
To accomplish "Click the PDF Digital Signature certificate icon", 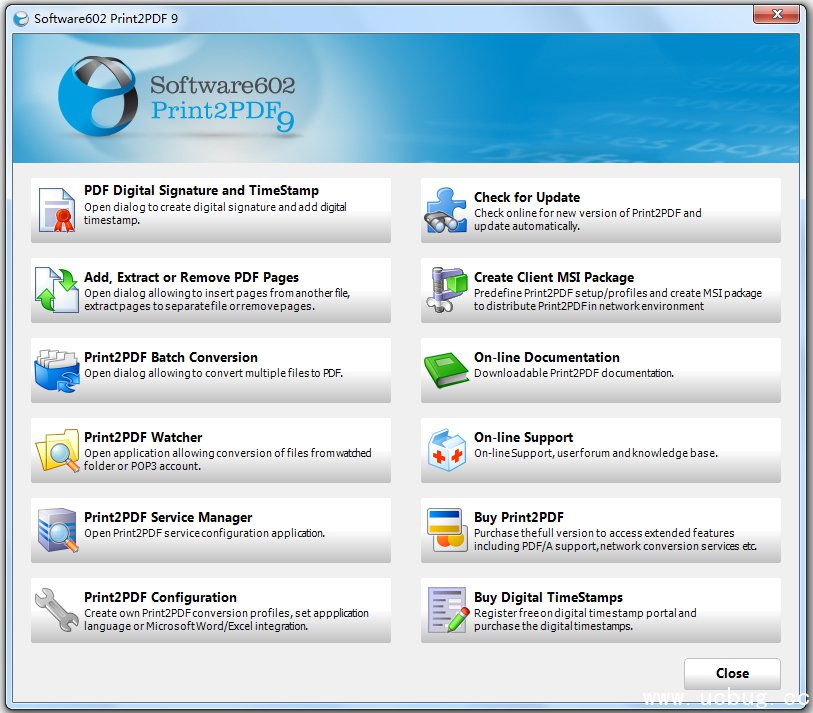I will pos(57,211).
